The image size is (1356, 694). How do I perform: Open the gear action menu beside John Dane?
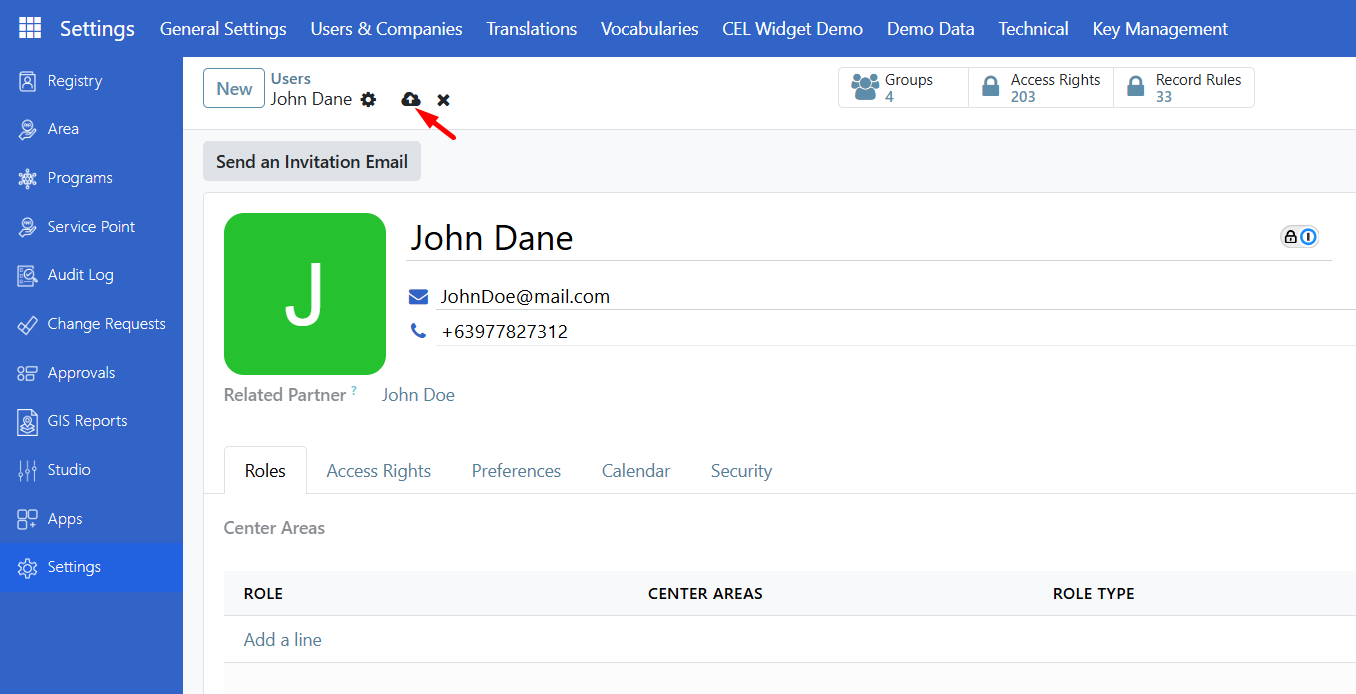click(368, 100)
